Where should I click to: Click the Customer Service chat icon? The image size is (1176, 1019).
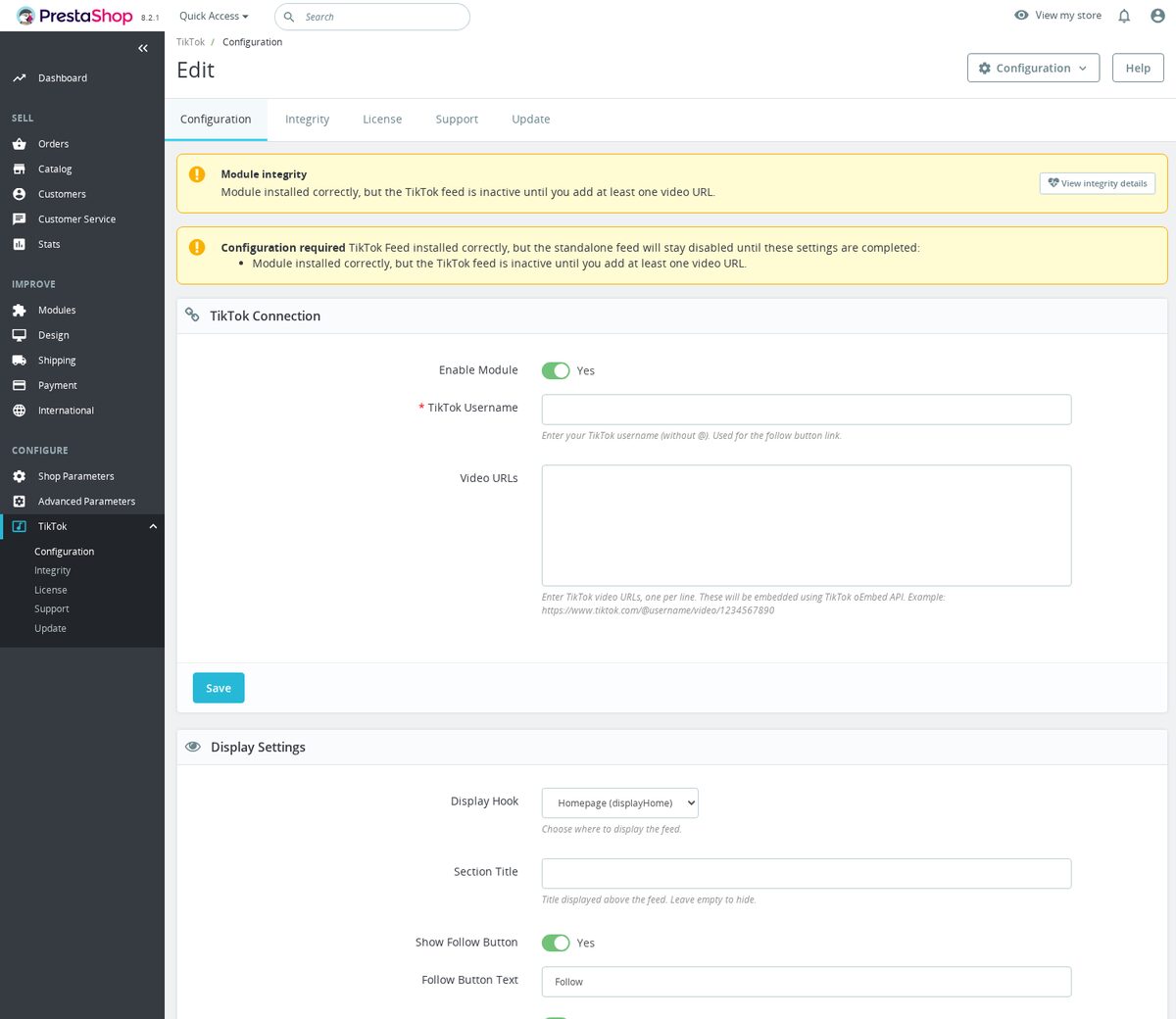(19, 219)
